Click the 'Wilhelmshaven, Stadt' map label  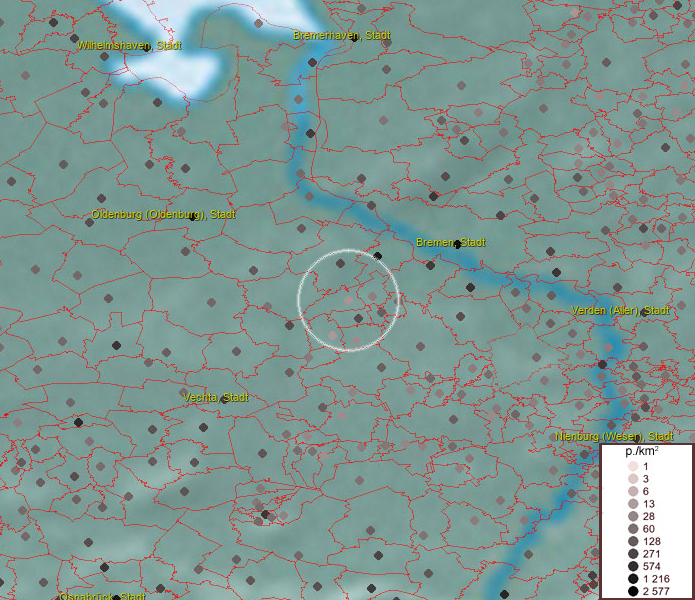coord(129,45)
